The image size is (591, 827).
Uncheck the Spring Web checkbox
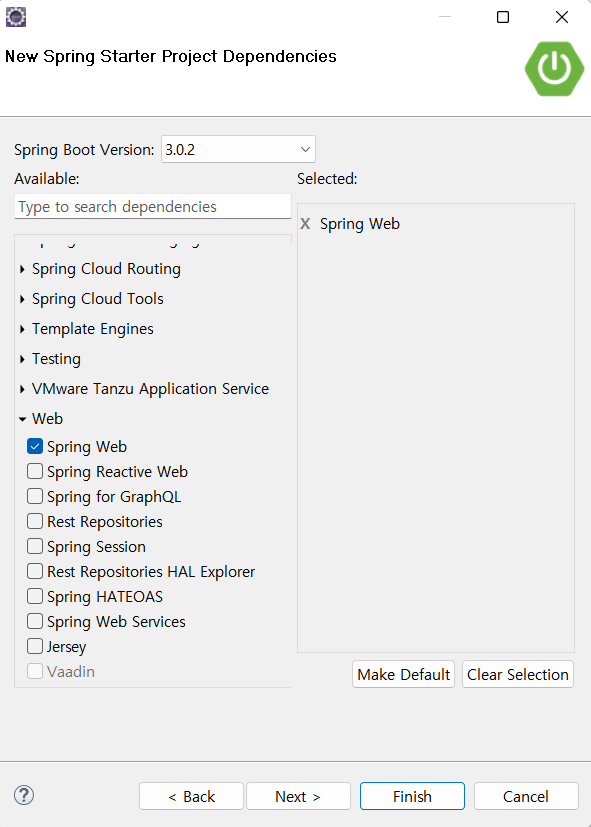(x=35, y=446)
